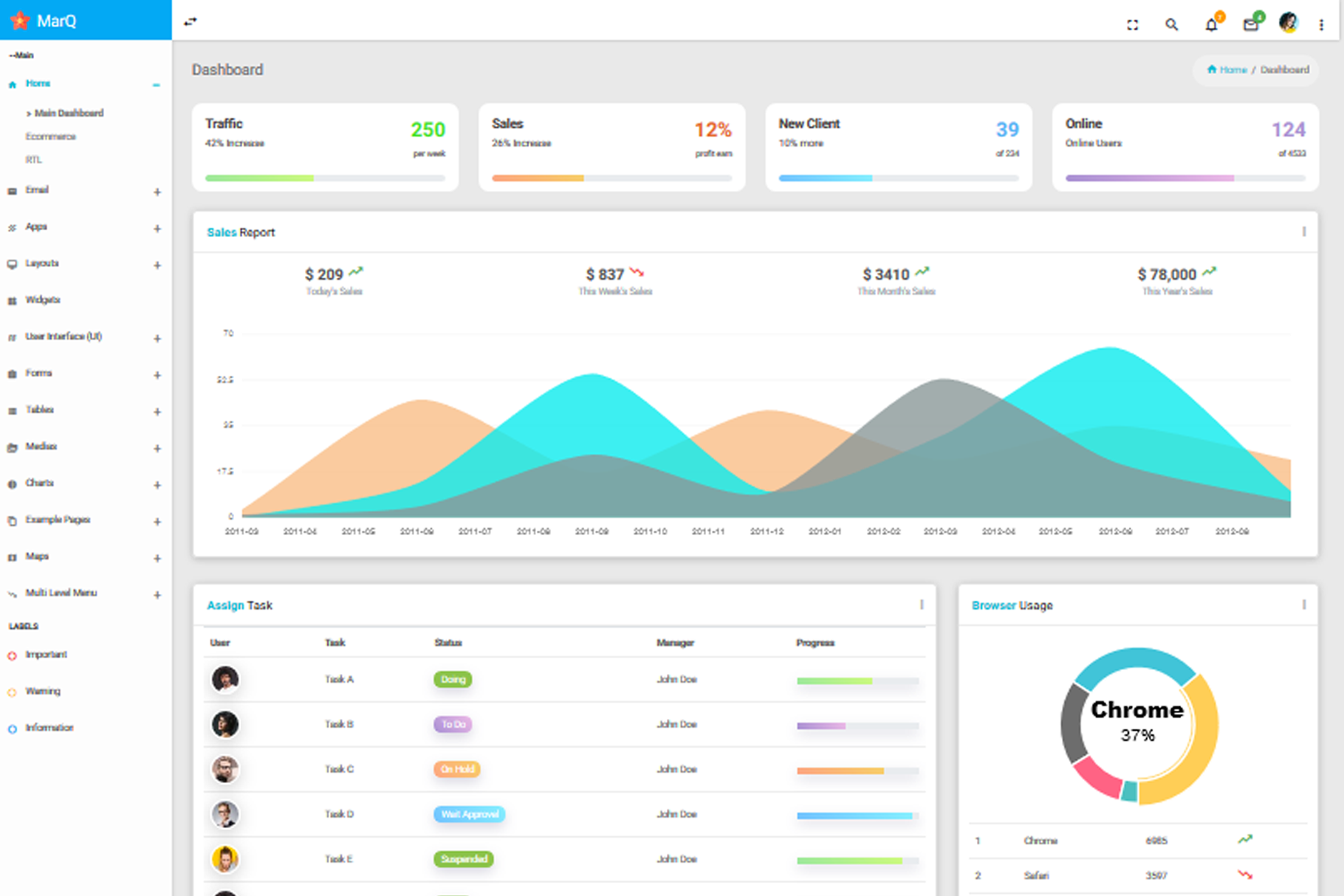The image size is (1344, 896).
Task: Open the header three-dot more menu
Action: (x=1321, y=25)
